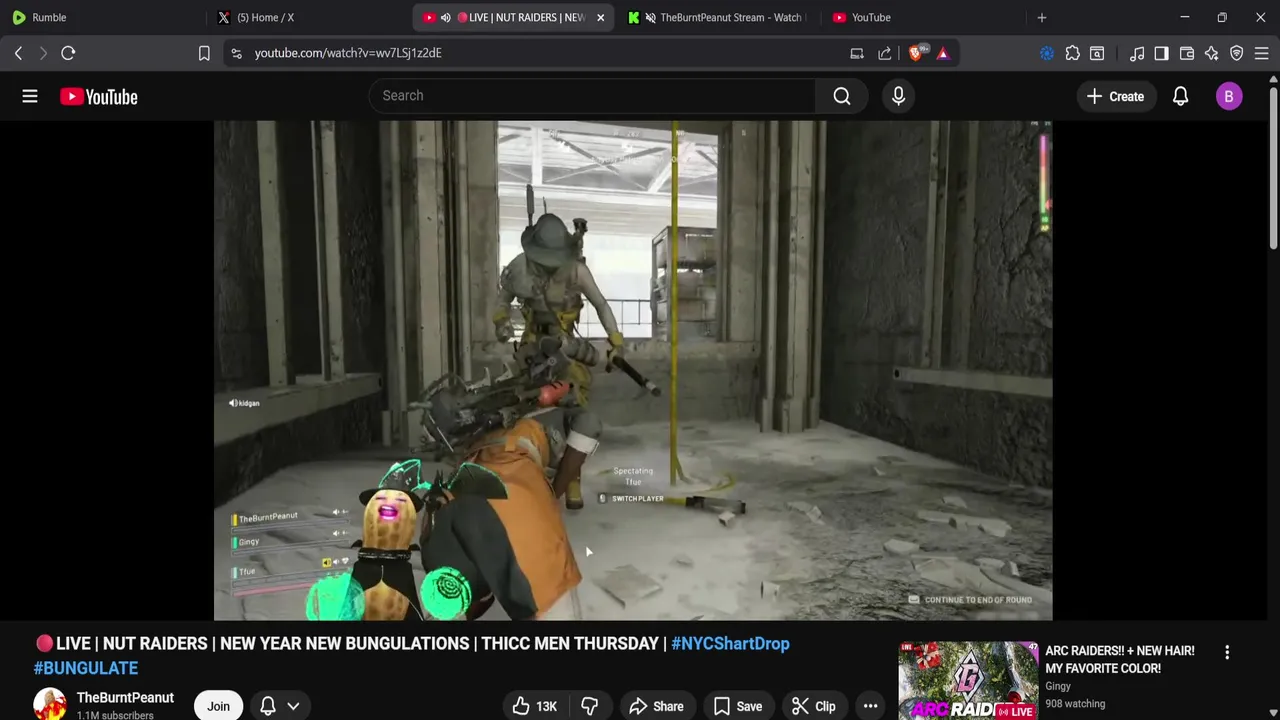The width and height of the screenshot is (1280, 720).
Task: Click the Switch Player label in the stream
Action: click(638, 498)
